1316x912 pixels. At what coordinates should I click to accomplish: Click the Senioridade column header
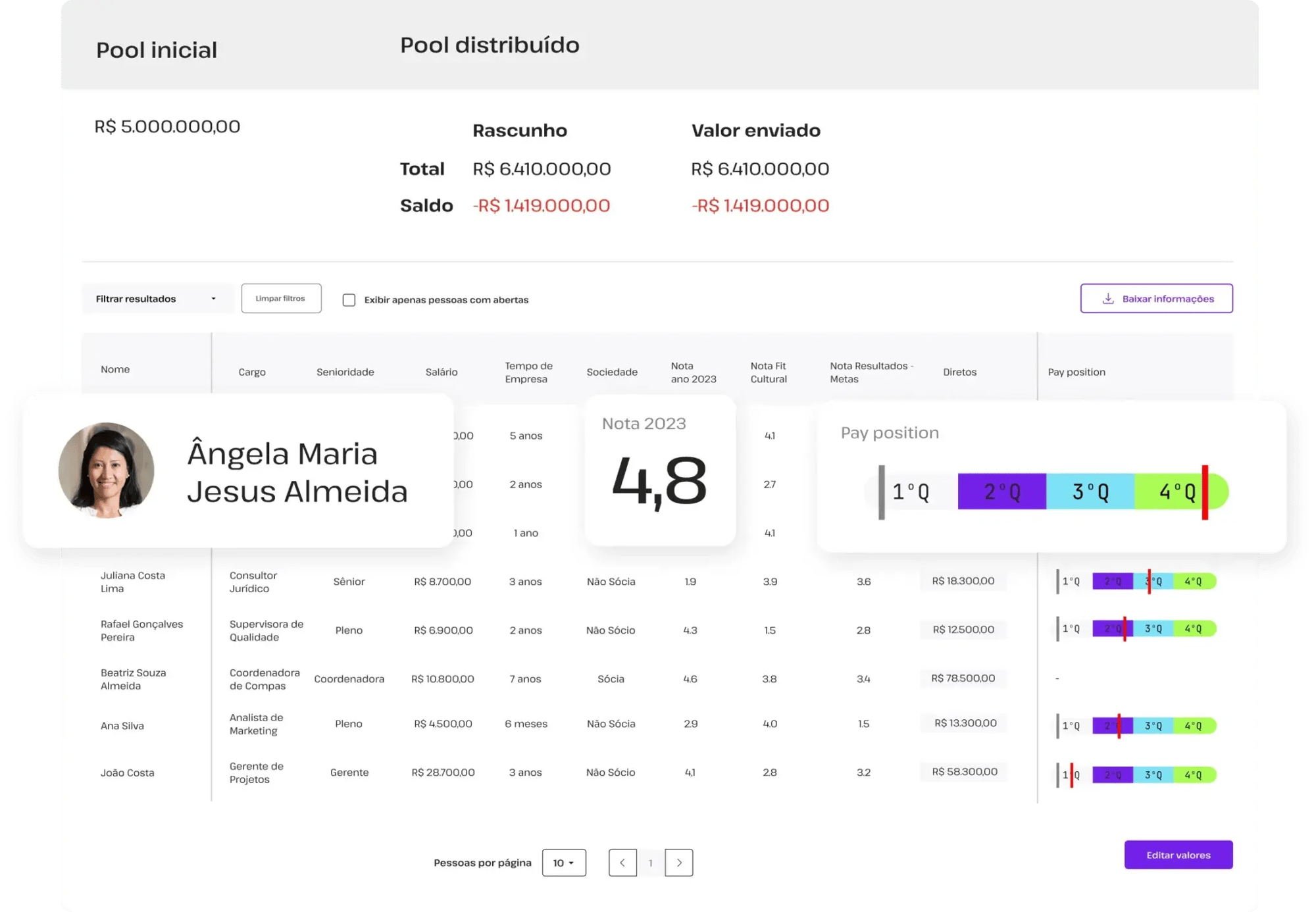[345, 372]
